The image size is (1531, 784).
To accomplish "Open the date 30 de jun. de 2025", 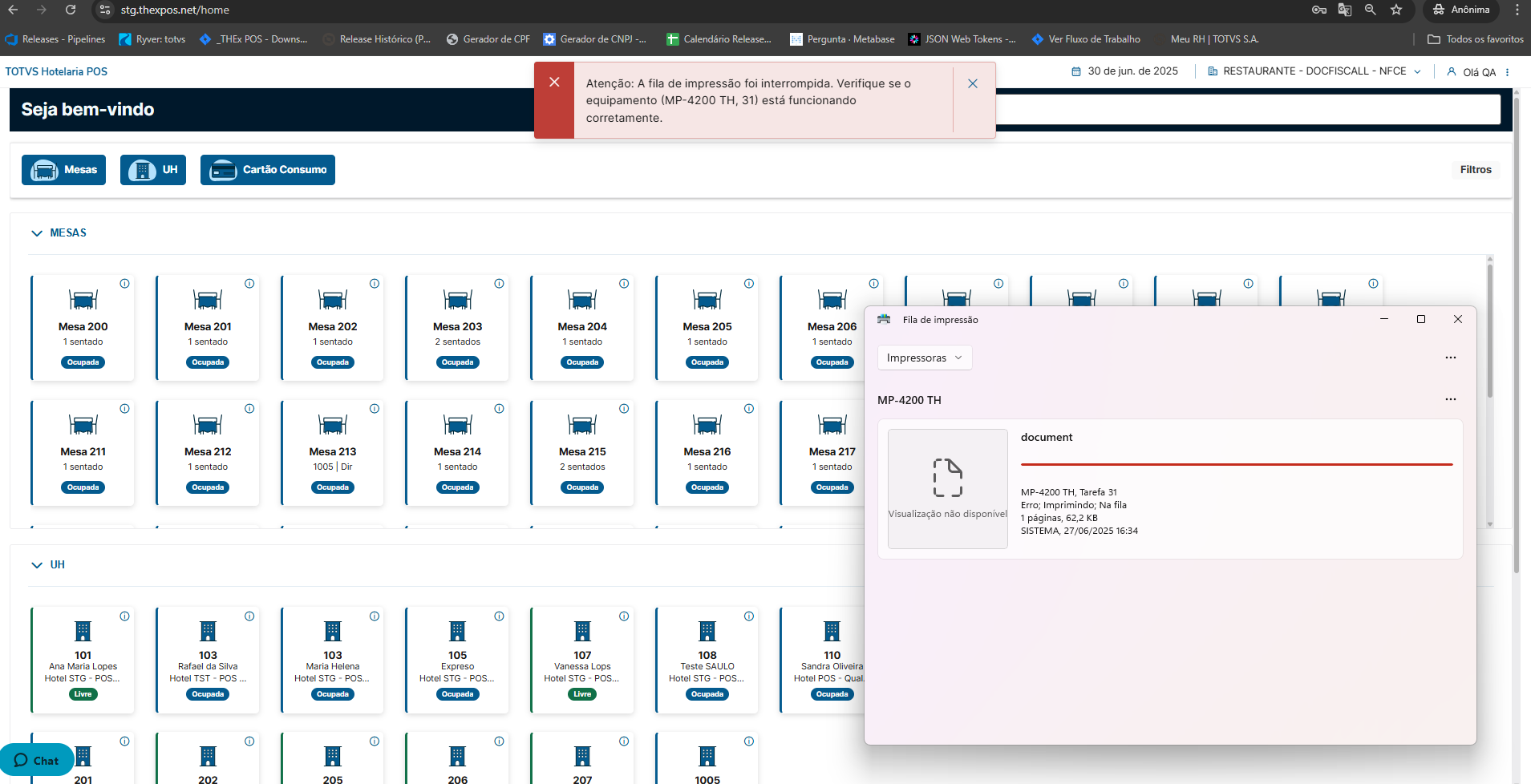I will coord(1124,71).
